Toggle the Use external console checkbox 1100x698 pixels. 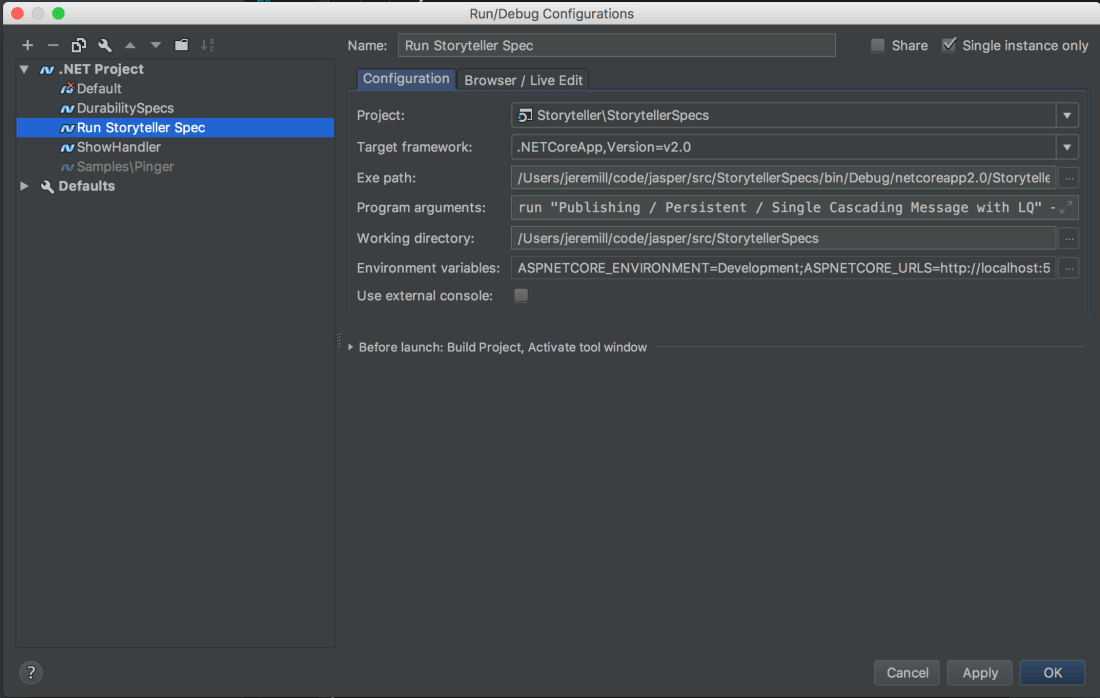point(520,296)
